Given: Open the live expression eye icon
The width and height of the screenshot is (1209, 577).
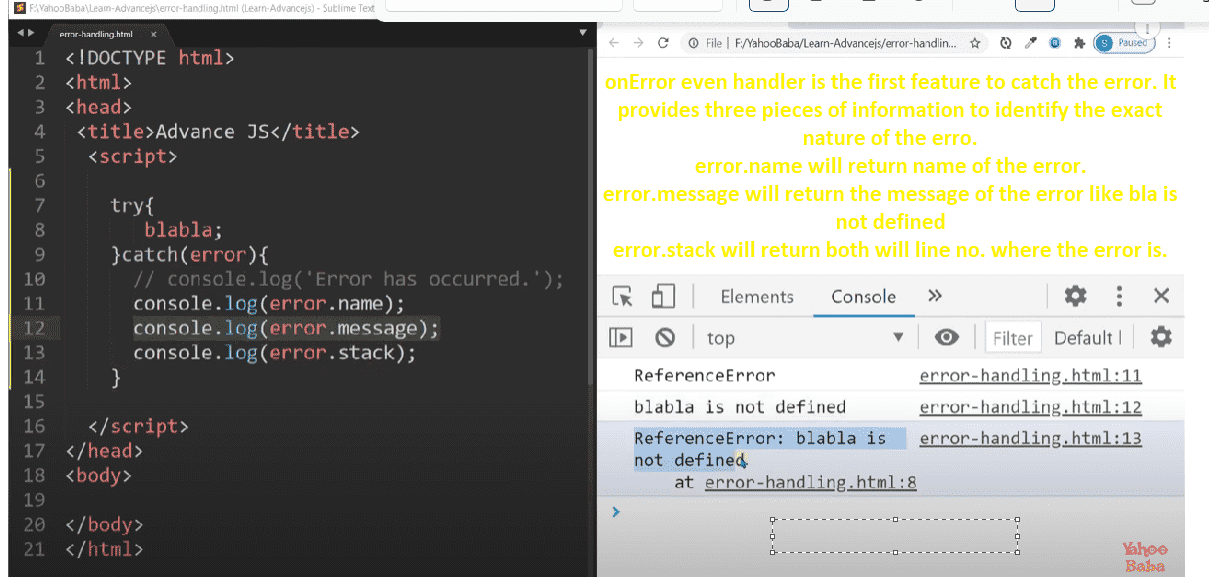Looking at the screenshot, I should pyautogui.click(x=946, y=338).
